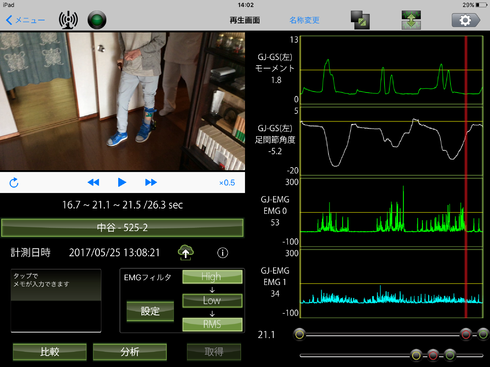This screenshot has width=490, height=367.
Task: Tap the EMG 1 cyan graph
Action: (x=392, y=283)
